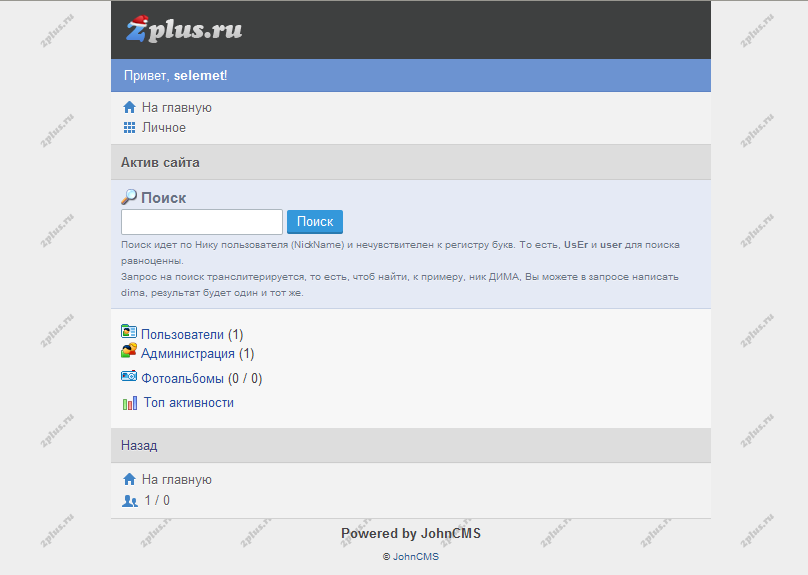Click the camera icon beside Фотоальбомы
This screenshot has width=808, height=575.
point(129,376)
